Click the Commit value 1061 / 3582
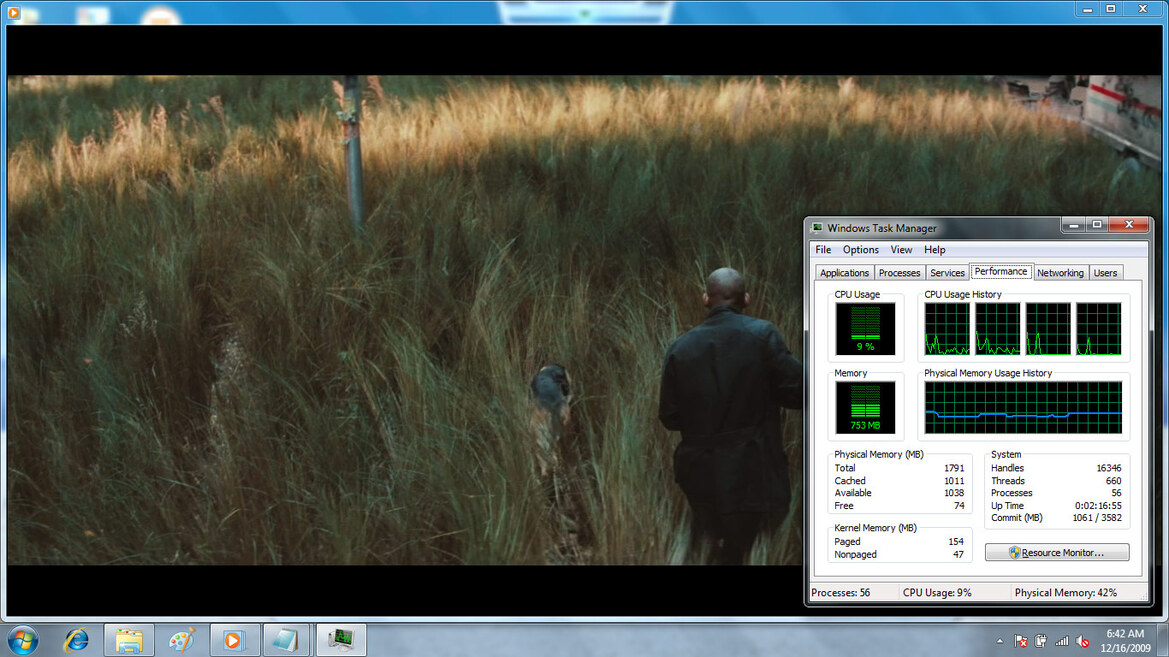The width and height of the screenshot is (1169, 657). coord(1097,518)
